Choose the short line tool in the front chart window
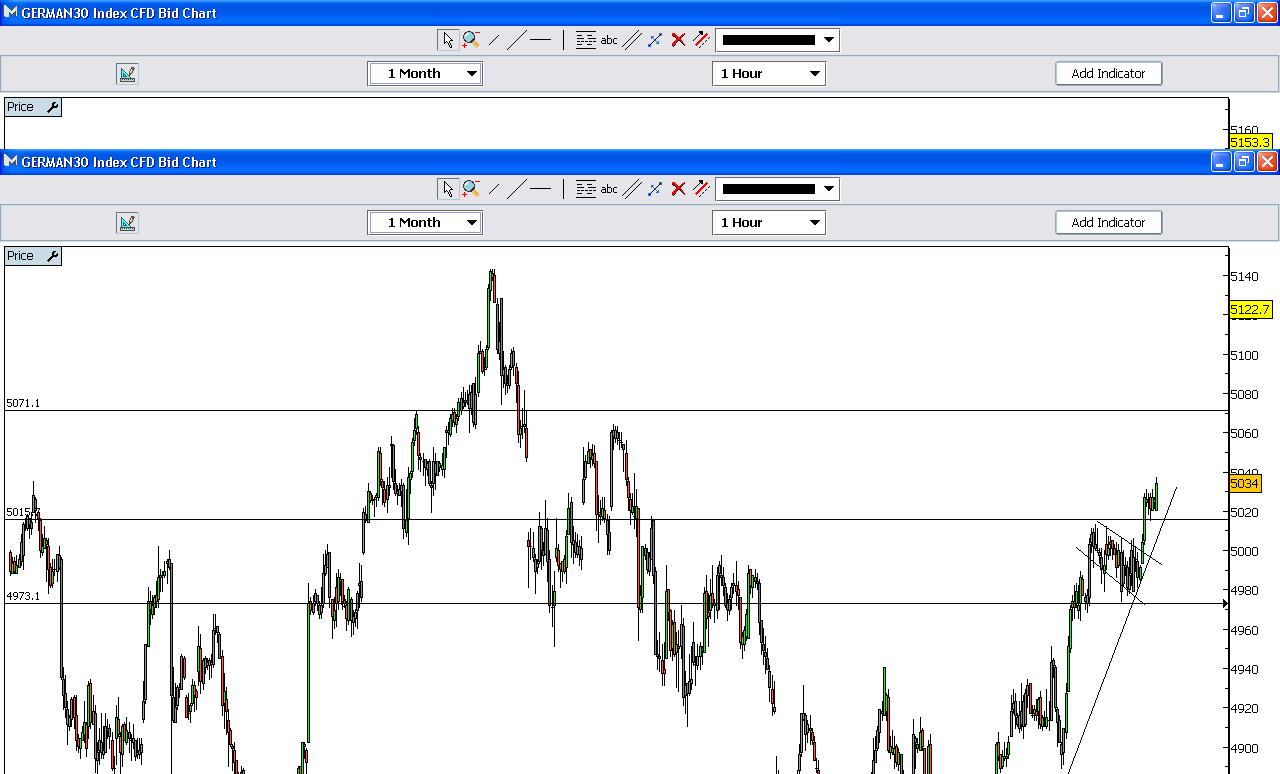The image size is (1280, 774). 494,189
